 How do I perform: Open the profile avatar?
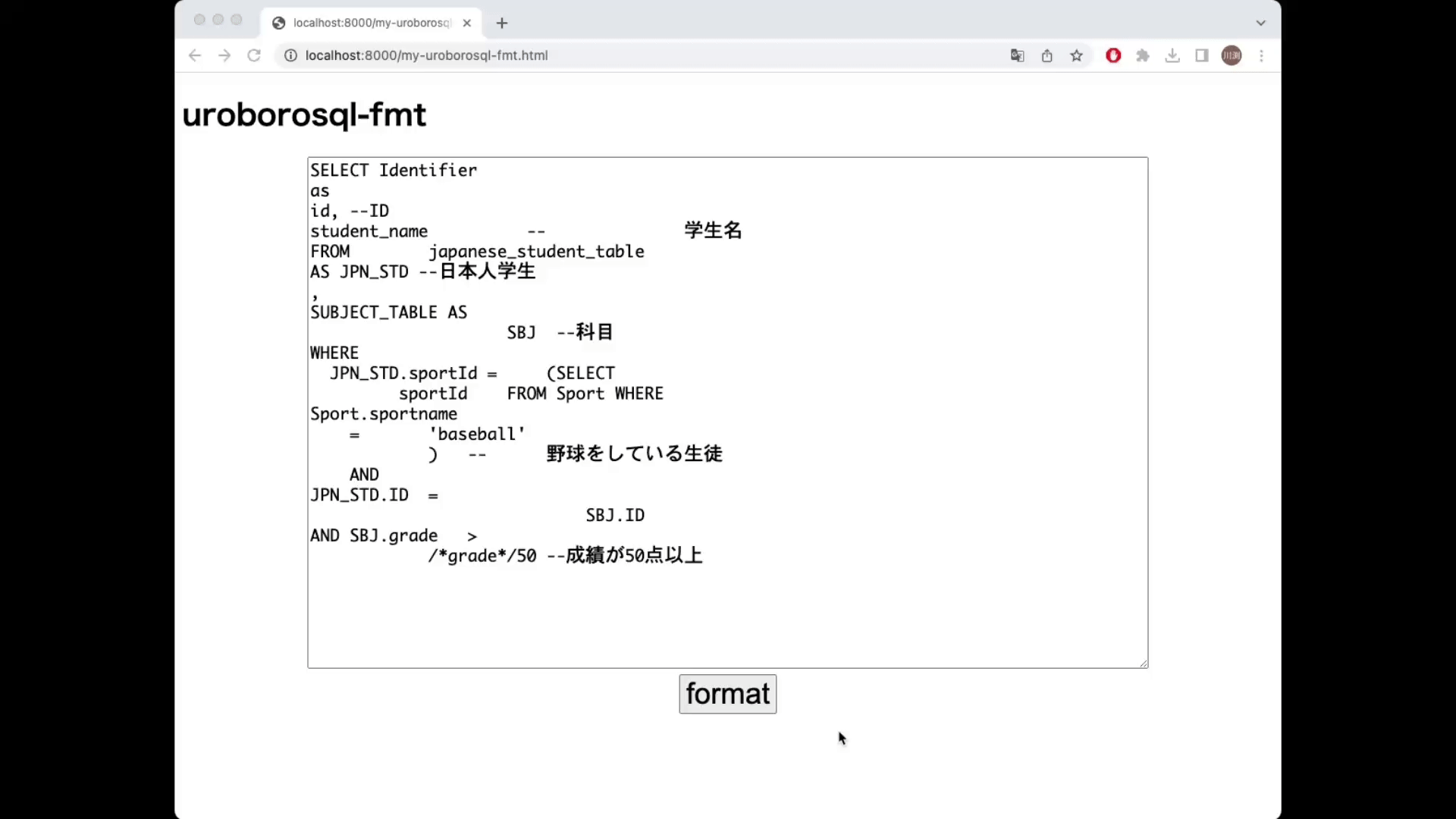click(x=1232, y=55)
